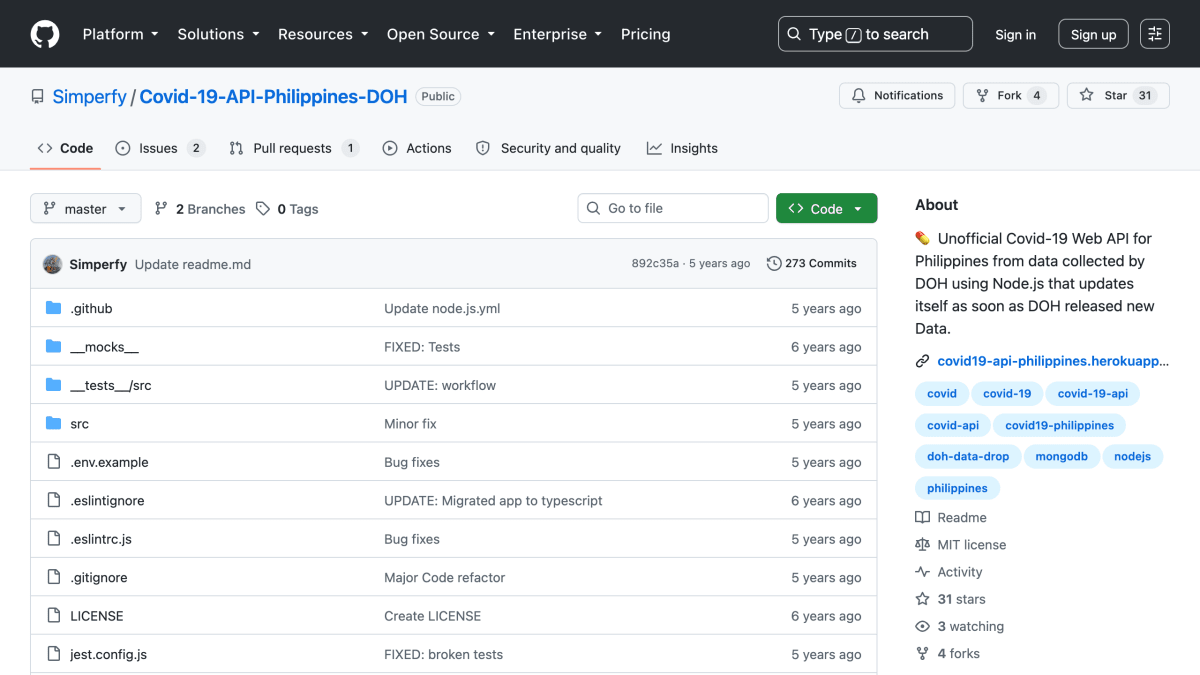1200x675 pixels.
Task: Click the tag icon beside 0 Tags
Action: 263,209
